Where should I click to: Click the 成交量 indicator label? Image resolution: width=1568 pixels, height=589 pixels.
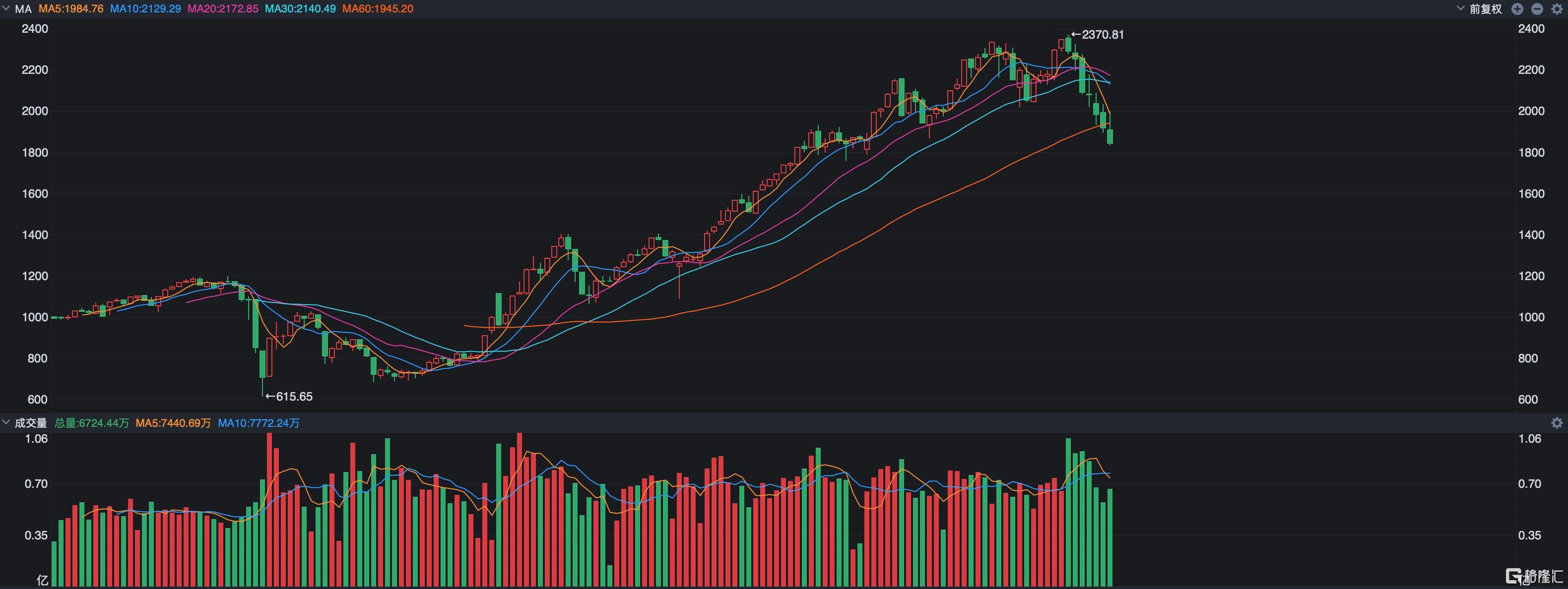point(30,423)
